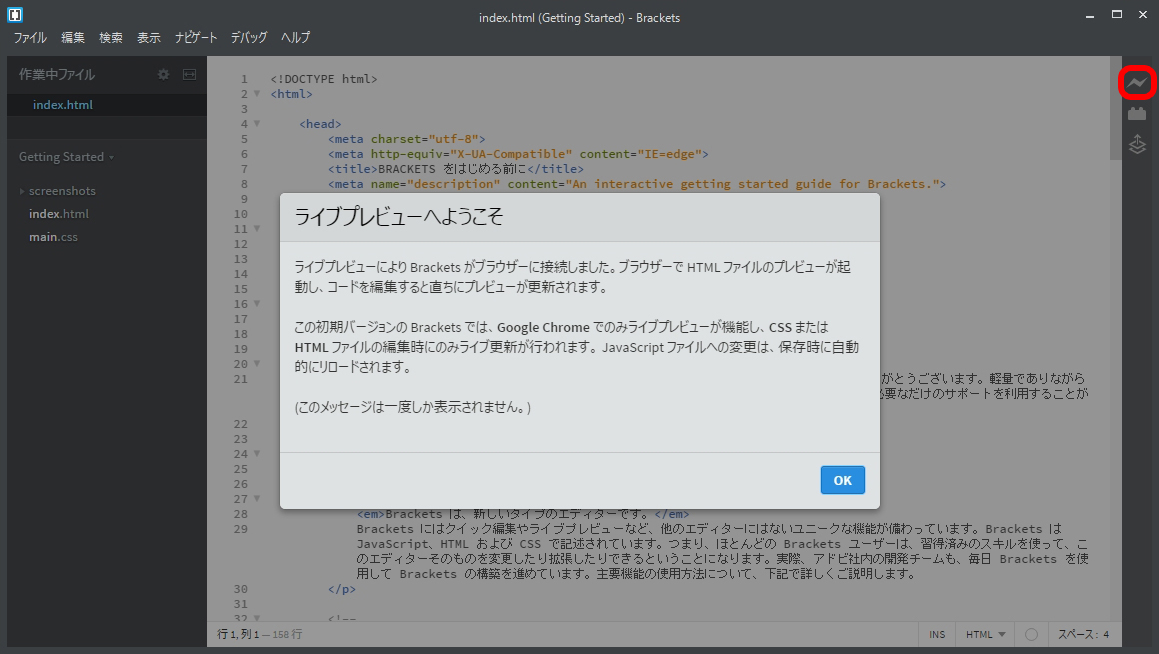Click the lint status circle in status bar
Image resolution: width=1159 pixels, height=654 pixels.
[x=1030, y=634]
